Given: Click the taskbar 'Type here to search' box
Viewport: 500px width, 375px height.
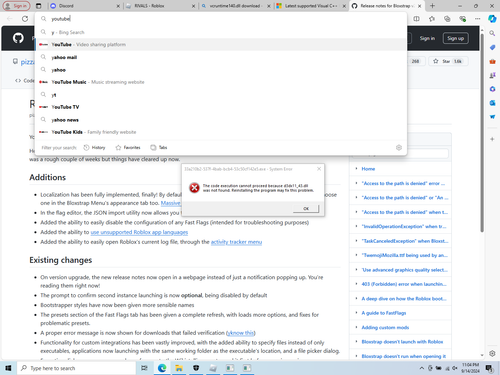Looking at the screenshot, I should tap(76, 368).
